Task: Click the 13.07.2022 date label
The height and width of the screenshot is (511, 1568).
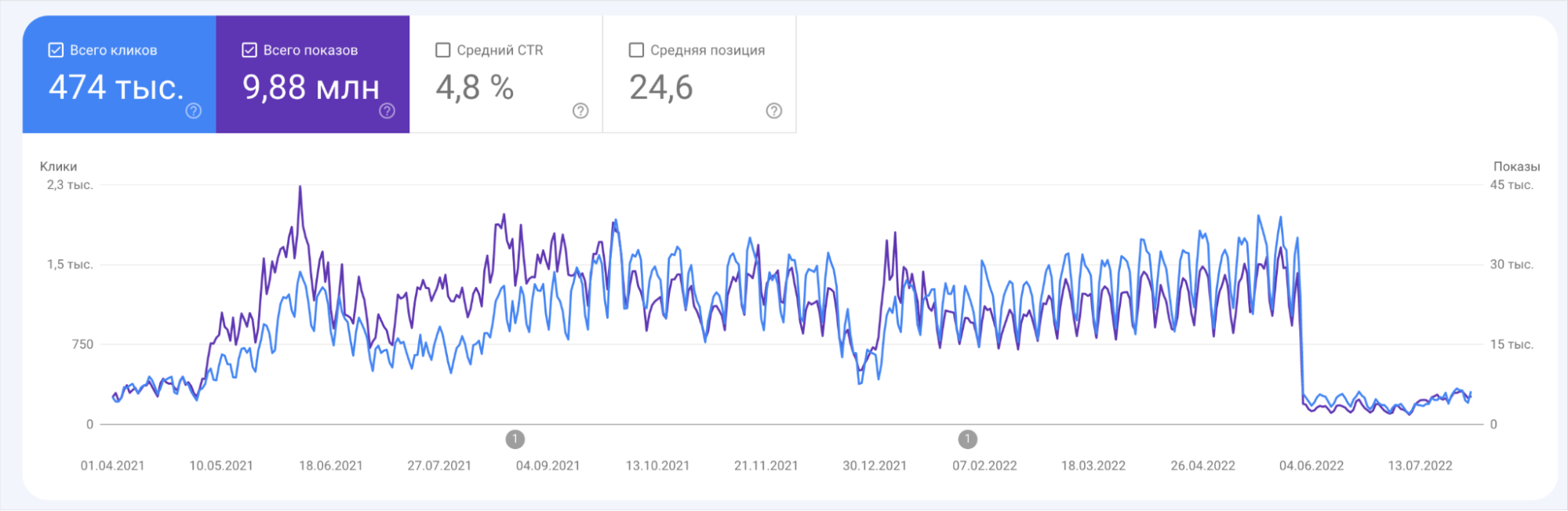Action: tap(1420, 466)
